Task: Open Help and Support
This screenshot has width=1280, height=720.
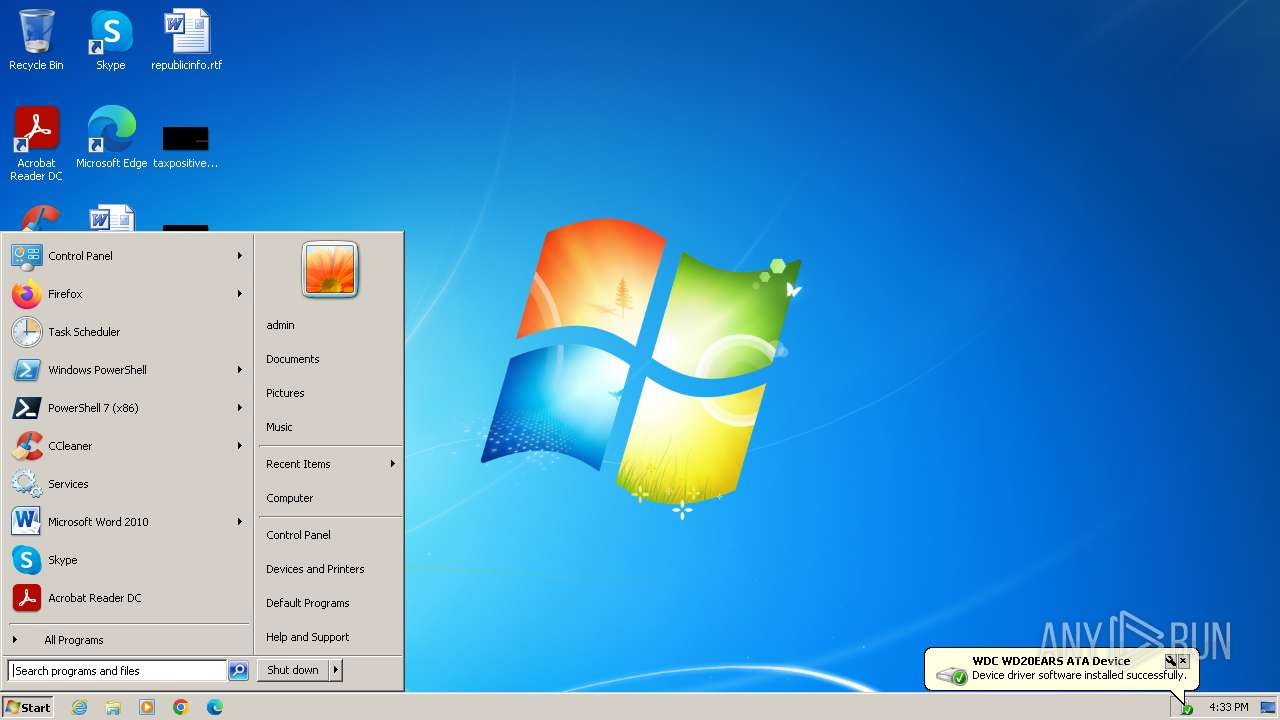Action: [x=330, y=637]
